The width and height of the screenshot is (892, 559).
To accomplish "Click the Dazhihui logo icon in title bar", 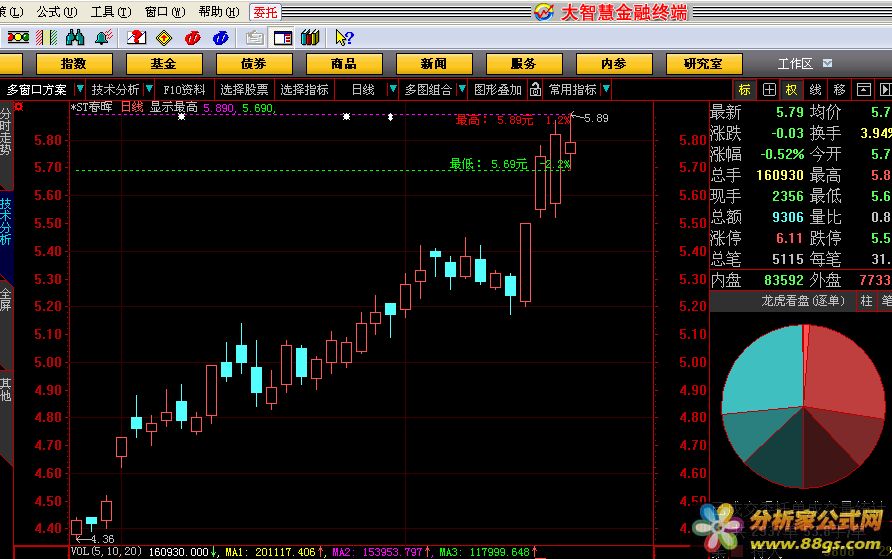I will click(544, 11).
